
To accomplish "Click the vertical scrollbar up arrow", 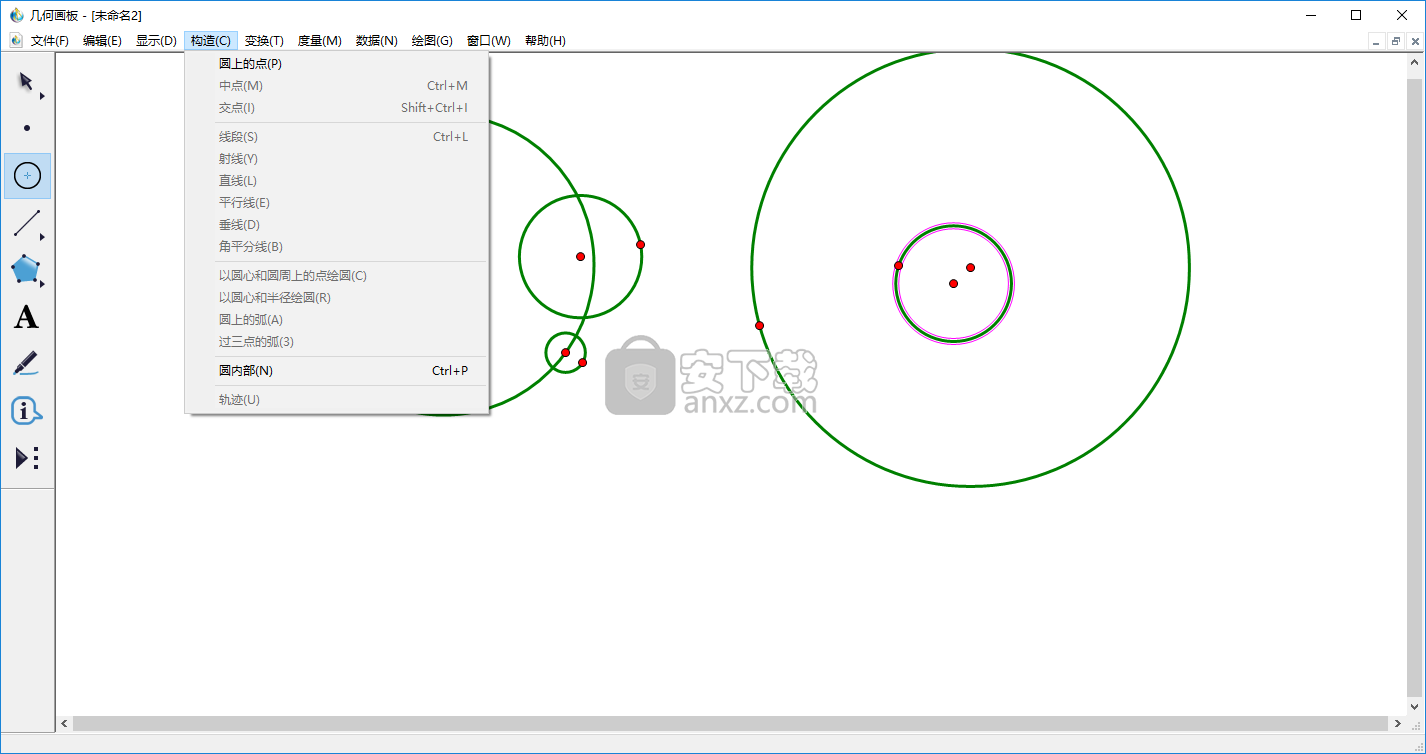I will 1414,64.
